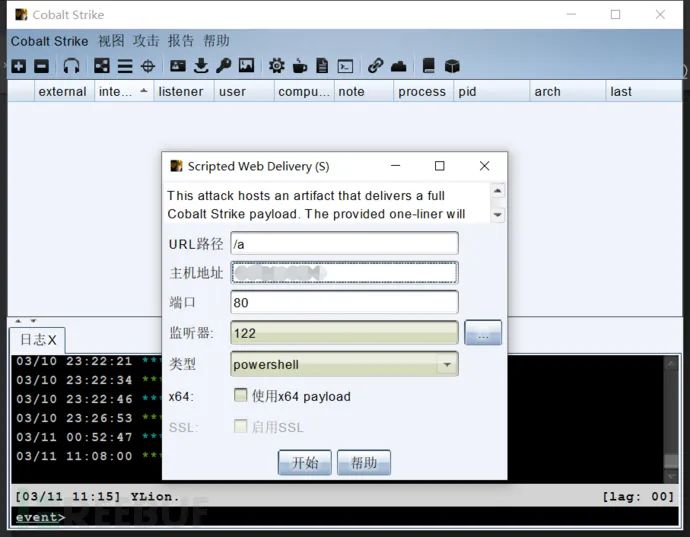Click description scroll down arrow

498,215
